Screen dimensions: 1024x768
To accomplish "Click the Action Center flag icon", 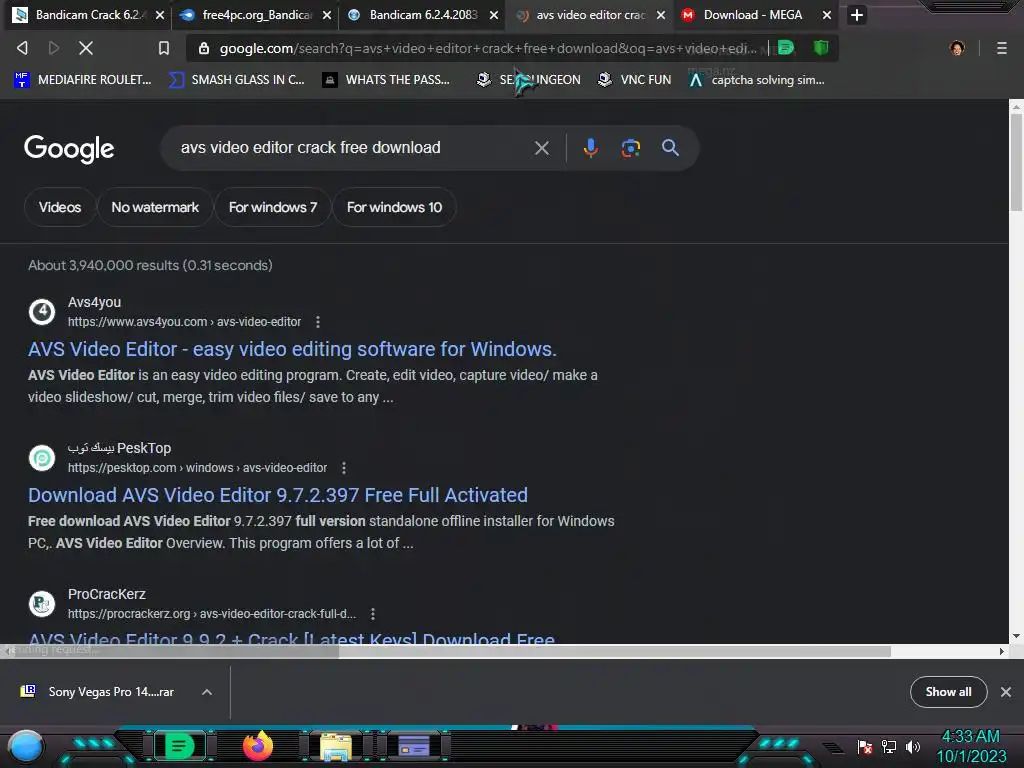I will (865, 746).
